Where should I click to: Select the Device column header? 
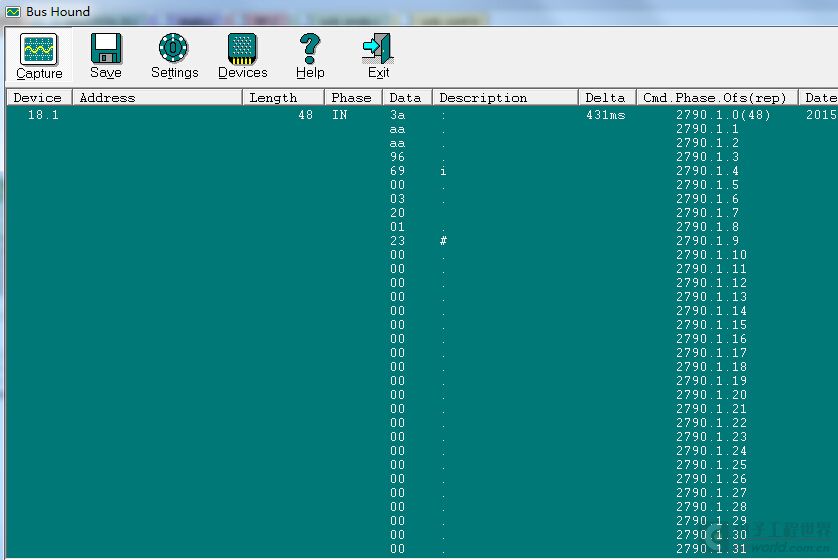[x=39, y=97]
